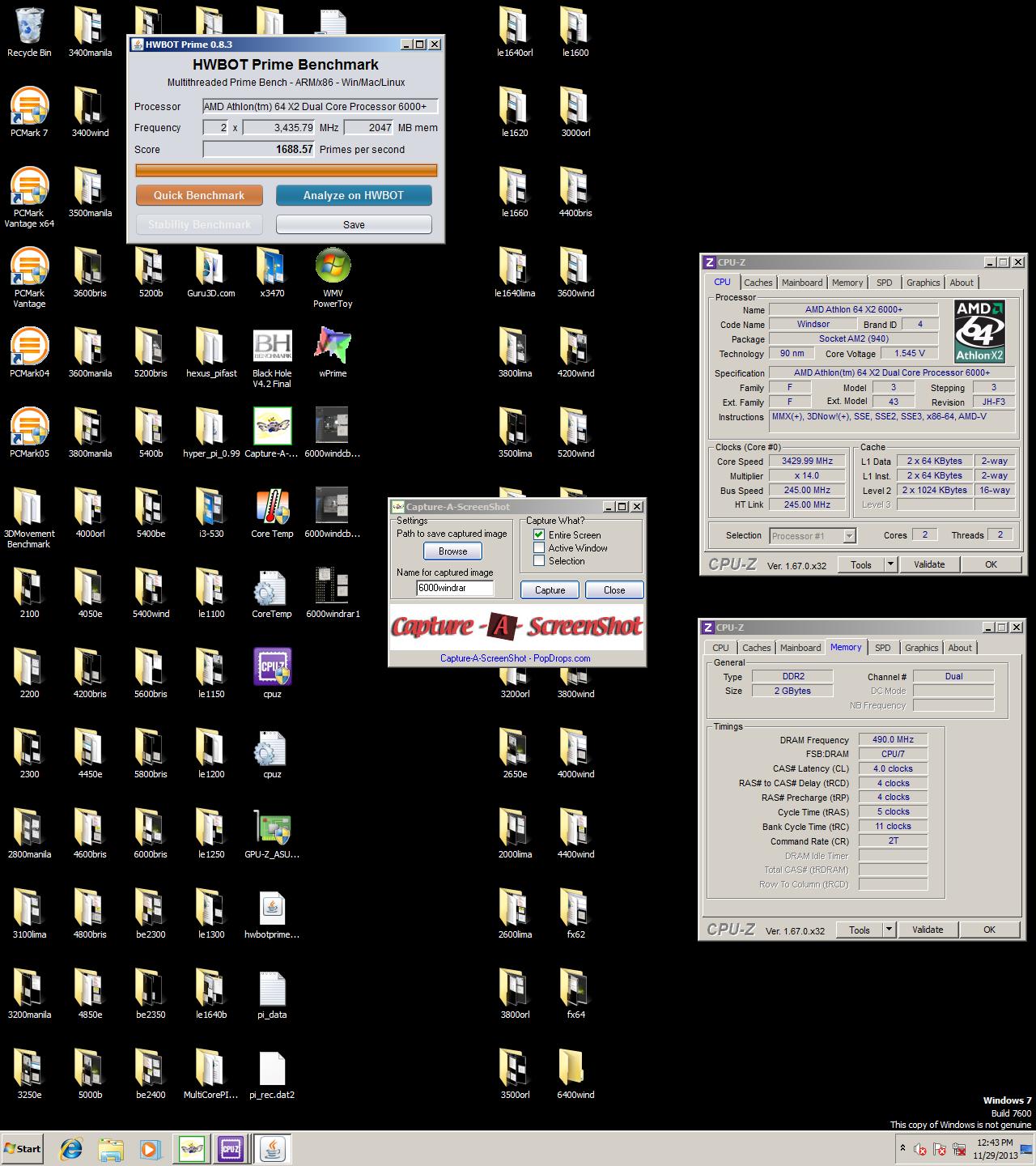Open Windows Explorer from the taskbar

click(111, 1148)
